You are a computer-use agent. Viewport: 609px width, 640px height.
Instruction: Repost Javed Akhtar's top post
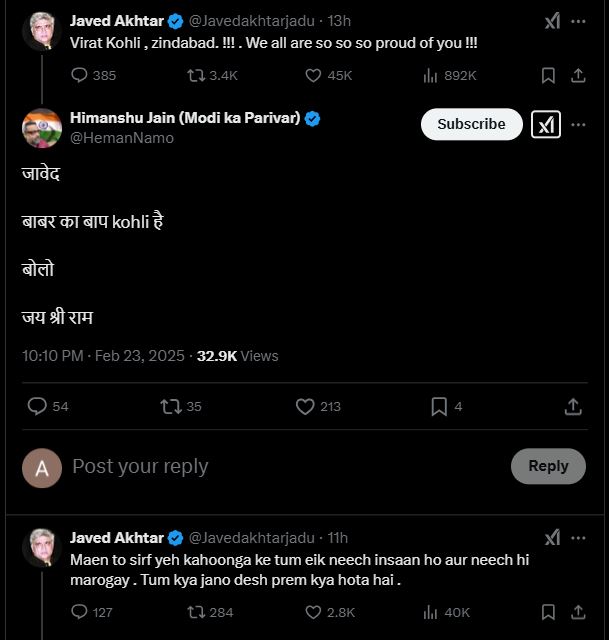coord(196,75)
